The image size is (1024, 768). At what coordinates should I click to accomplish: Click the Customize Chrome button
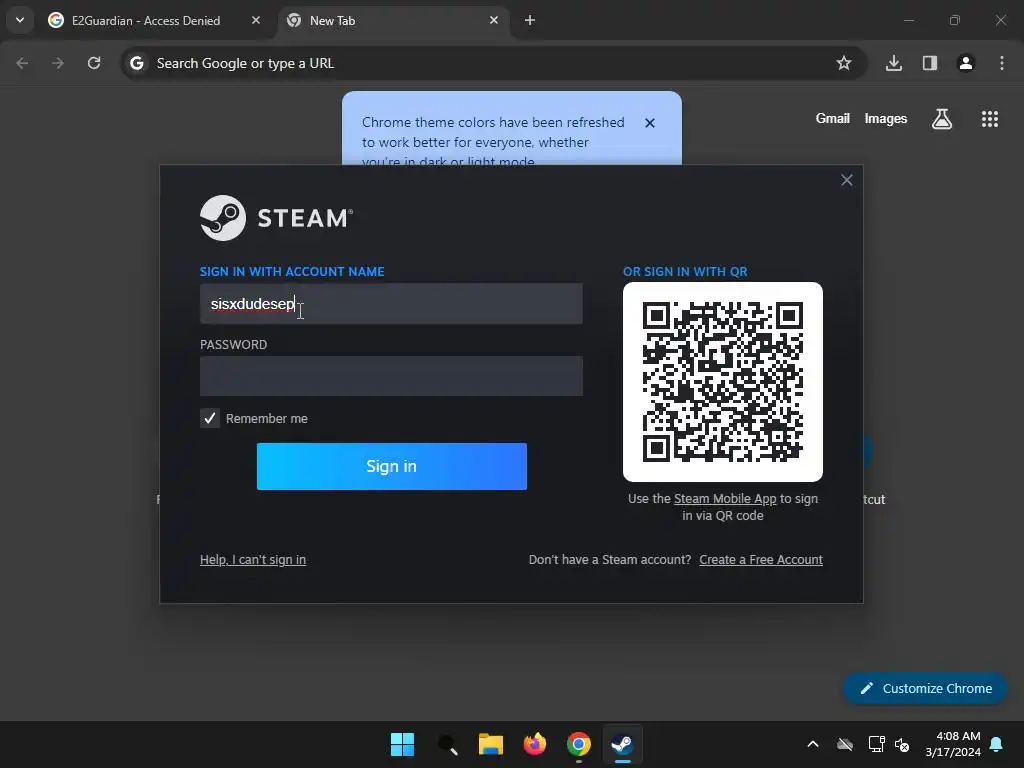click(925, 688)
